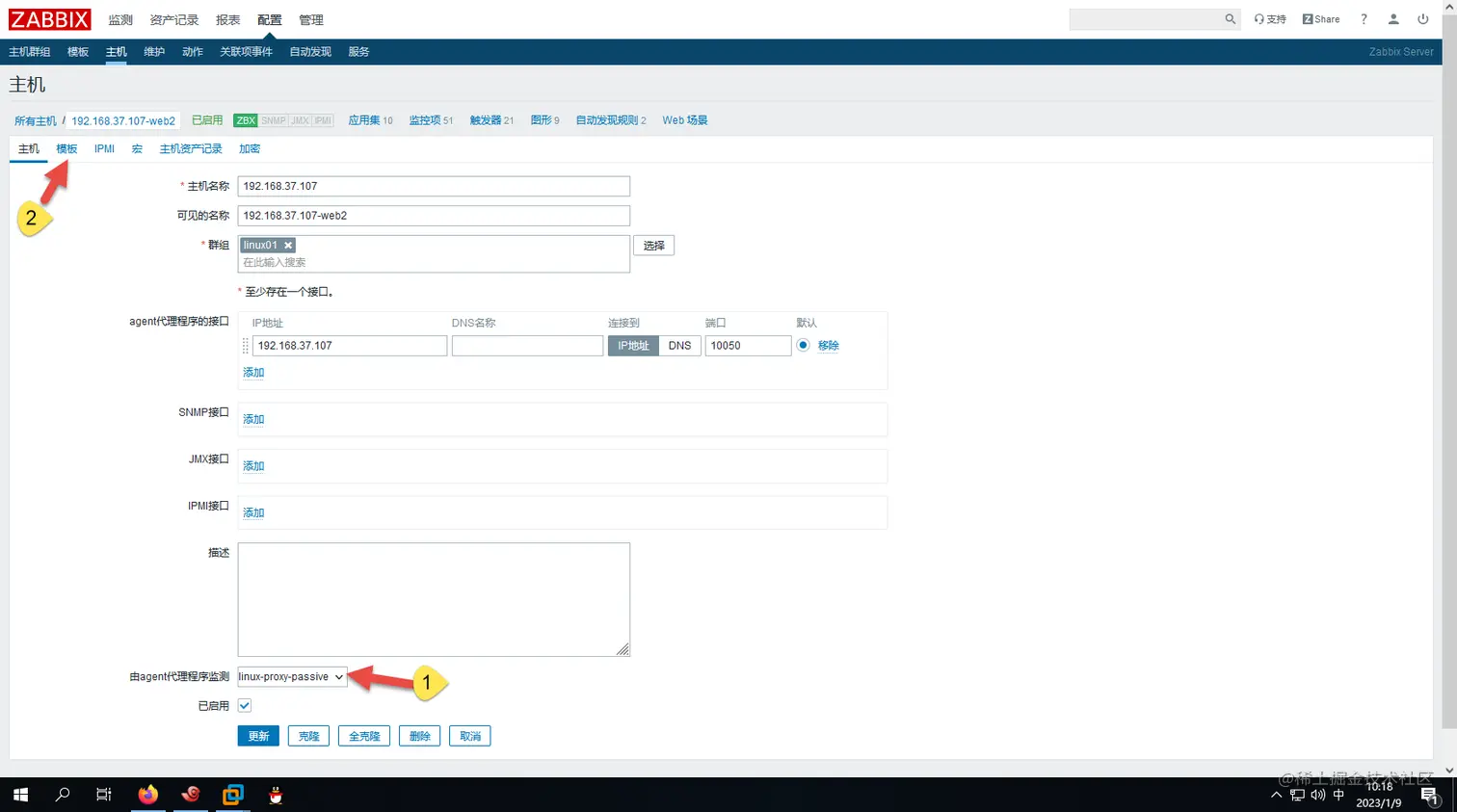
Task: Toggle the 已启用 checkbox
Action: point(245,706)
